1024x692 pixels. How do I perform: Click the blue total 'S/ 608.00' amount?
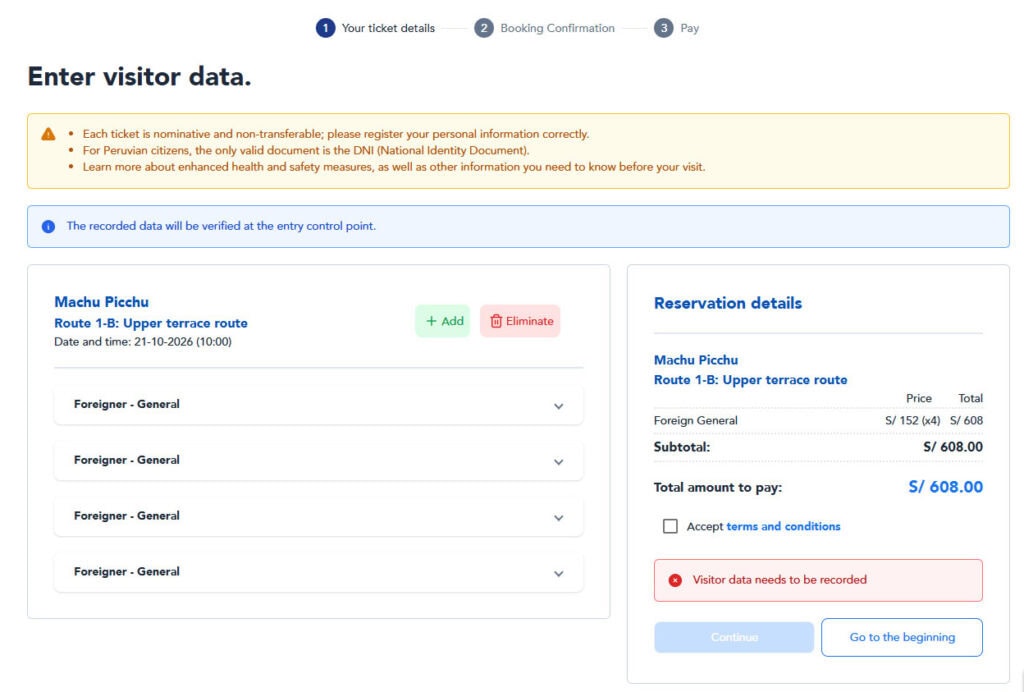[946, 487]
